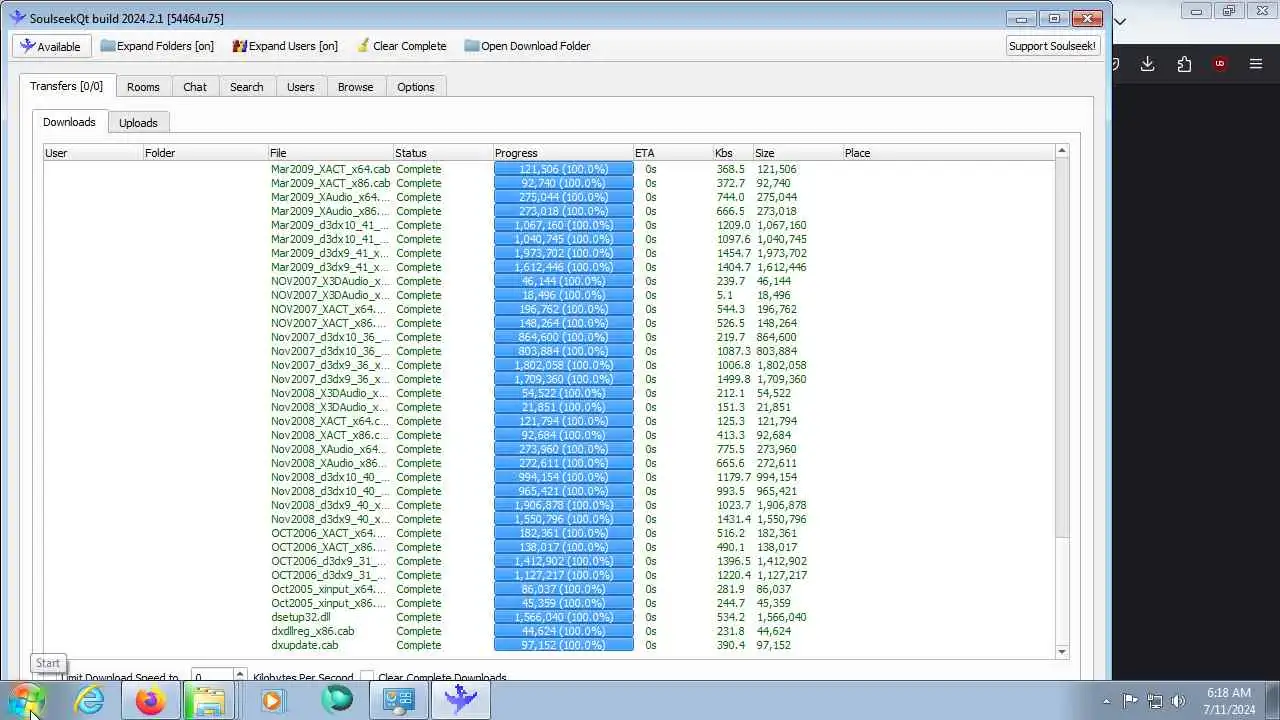Sort by the Size column header
Screen dimensions: 1280x720
coord(798,153)
